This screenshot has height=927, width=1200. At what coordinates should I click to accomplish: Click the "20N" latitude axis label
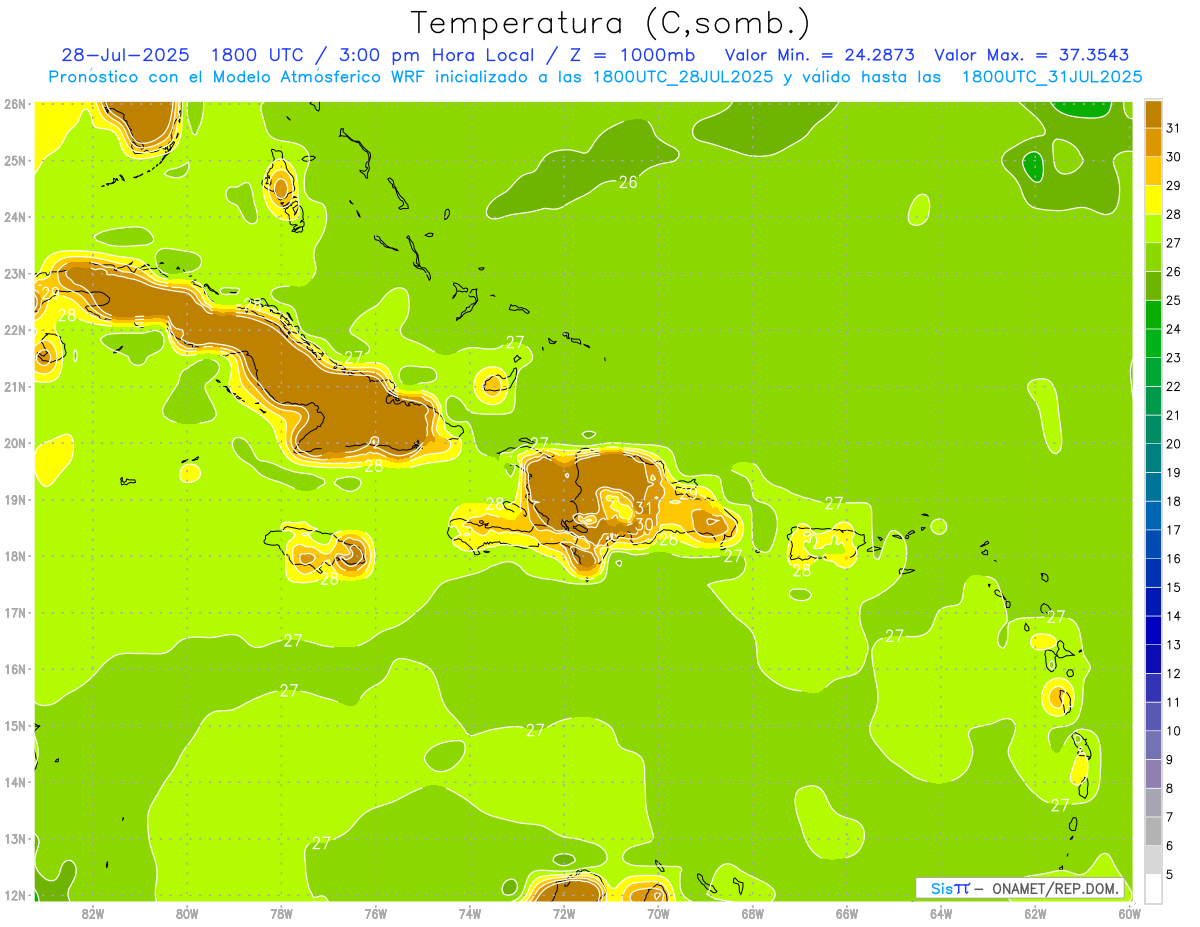click(x=15, y=443)
